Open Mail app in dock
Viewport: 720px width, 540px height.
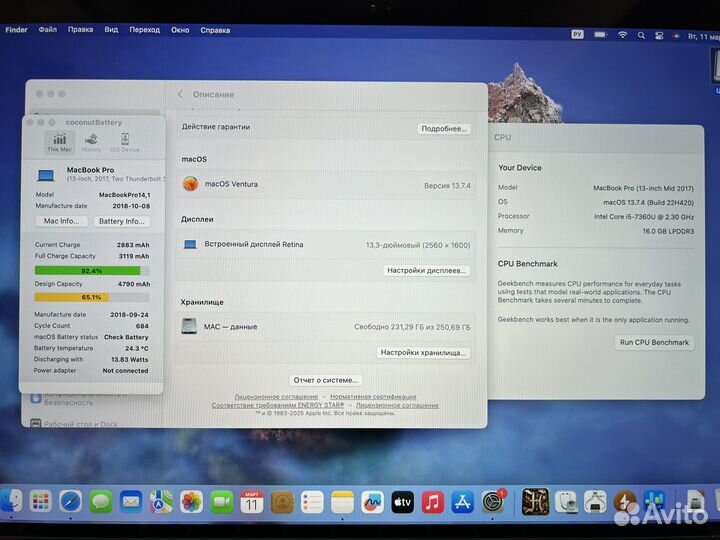coord(131,502)
